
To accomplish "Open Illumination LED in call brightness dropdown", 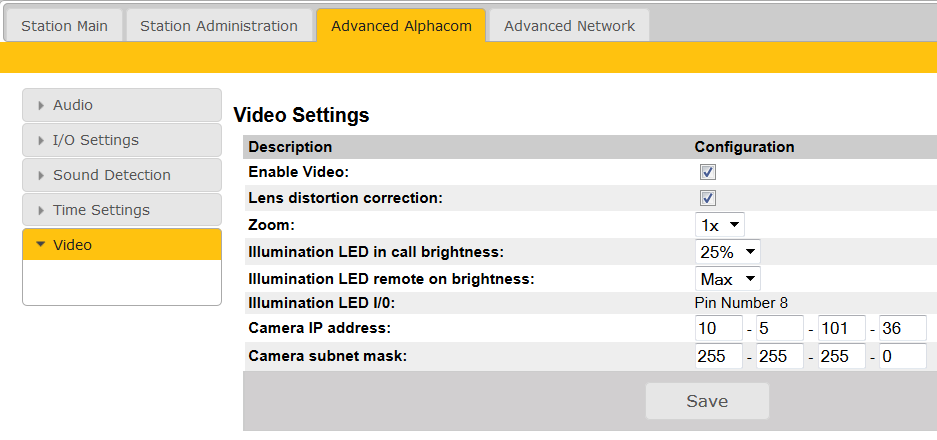I will pos(728,251).
